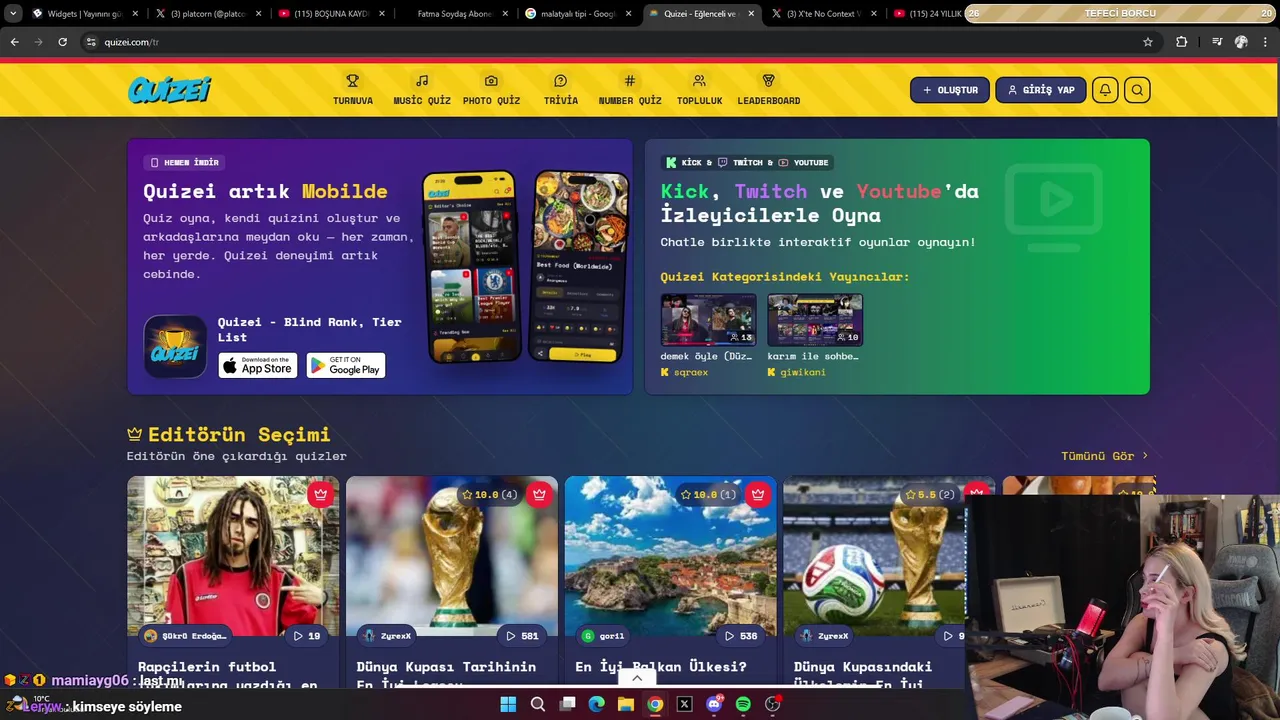1280x720 pixels.
Task: Switch to BOŞUNA KAYDI YouTube tab
Action: (330, 14)
